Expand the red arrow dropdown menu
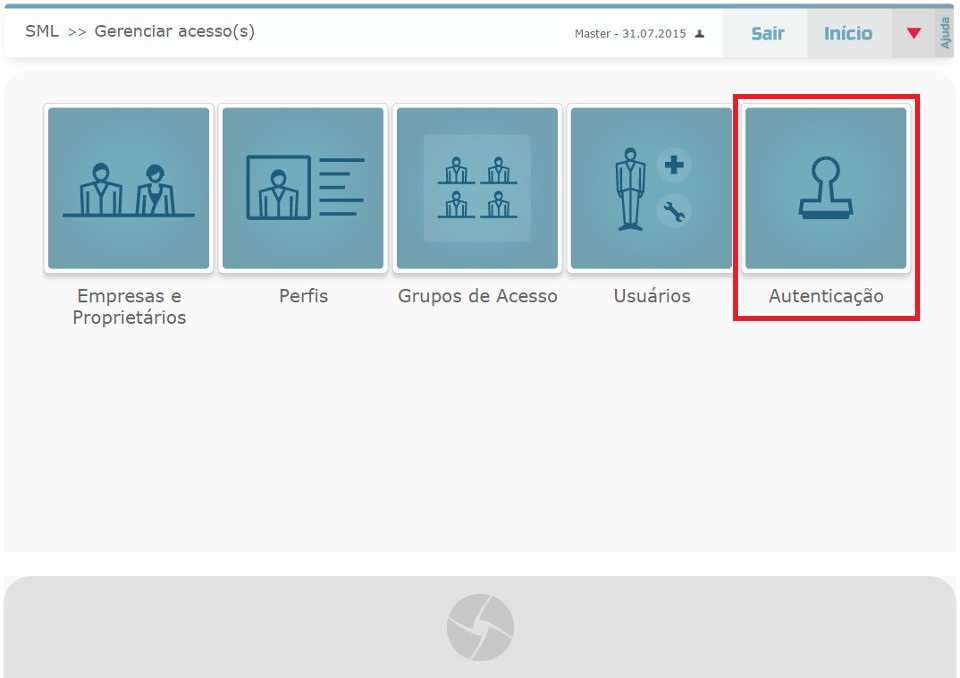The image size is (960, 678). 913,33
